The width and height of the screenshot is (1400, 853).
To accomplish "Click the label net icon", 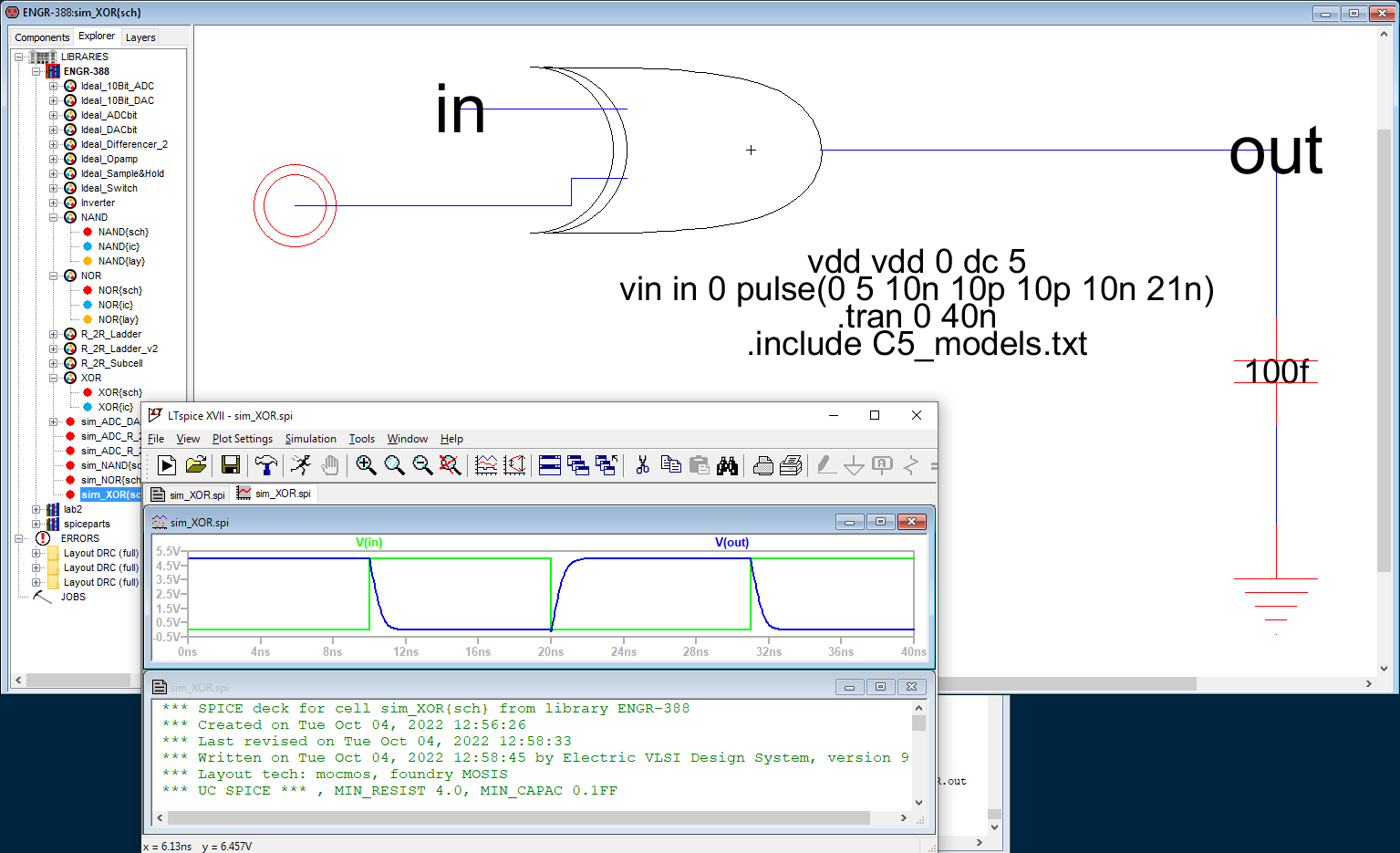I will click(882, 465).
